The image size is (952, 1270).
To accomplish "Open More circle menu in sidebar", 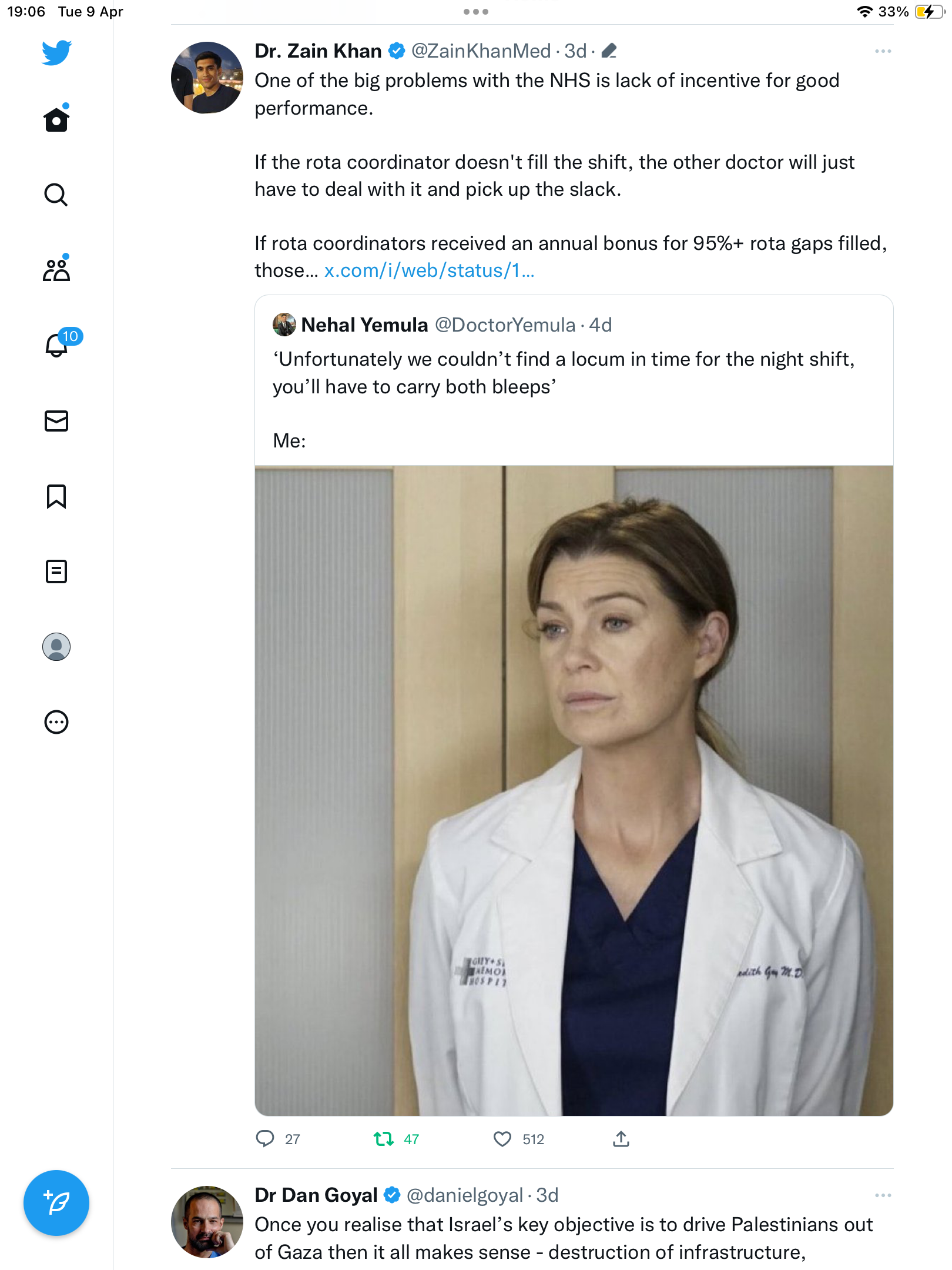I will pos(56,722).
